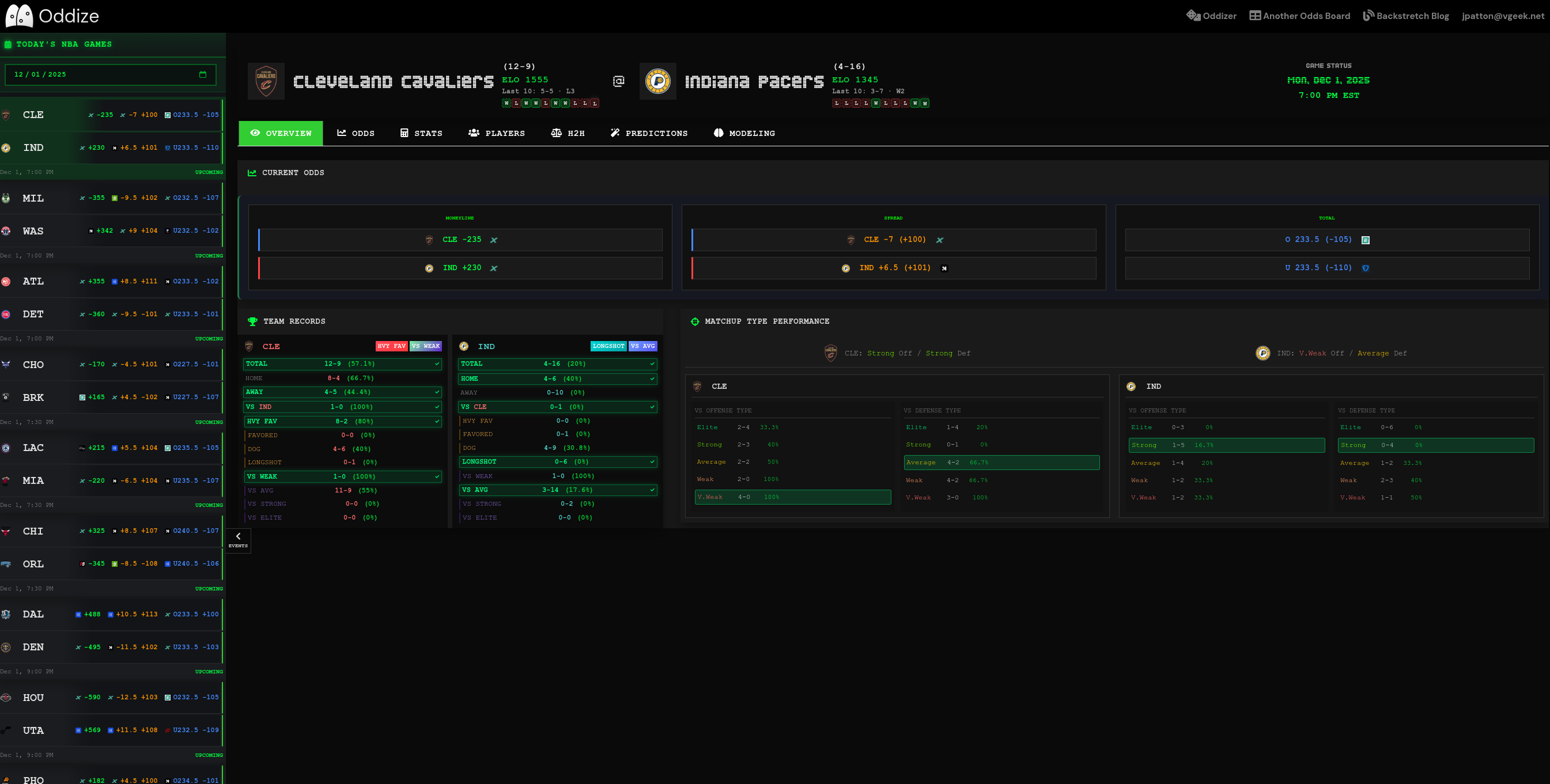Viewport: 1550px width, 784px height.
Task: Click the IND Strong 0-4 0% defense row
Action: [x=1436, y=445]
